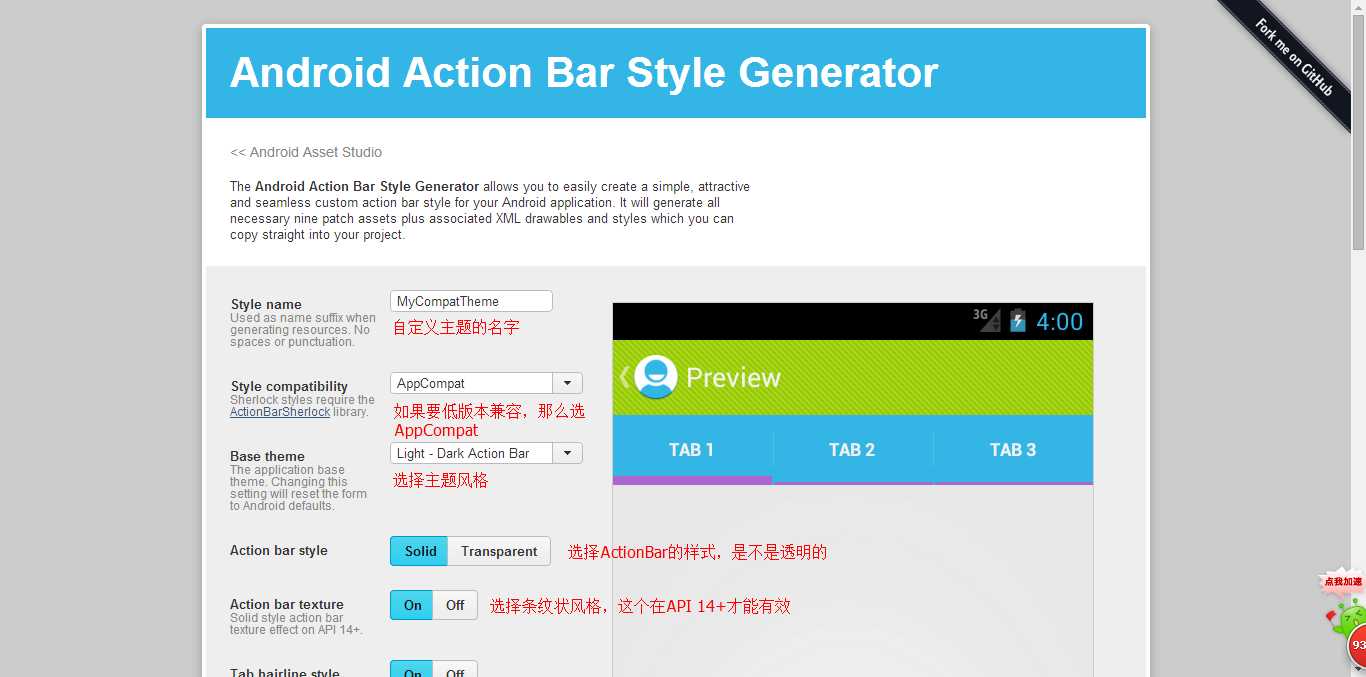Select Solid action bar style

pyautogui.click(x=419, y=551)
